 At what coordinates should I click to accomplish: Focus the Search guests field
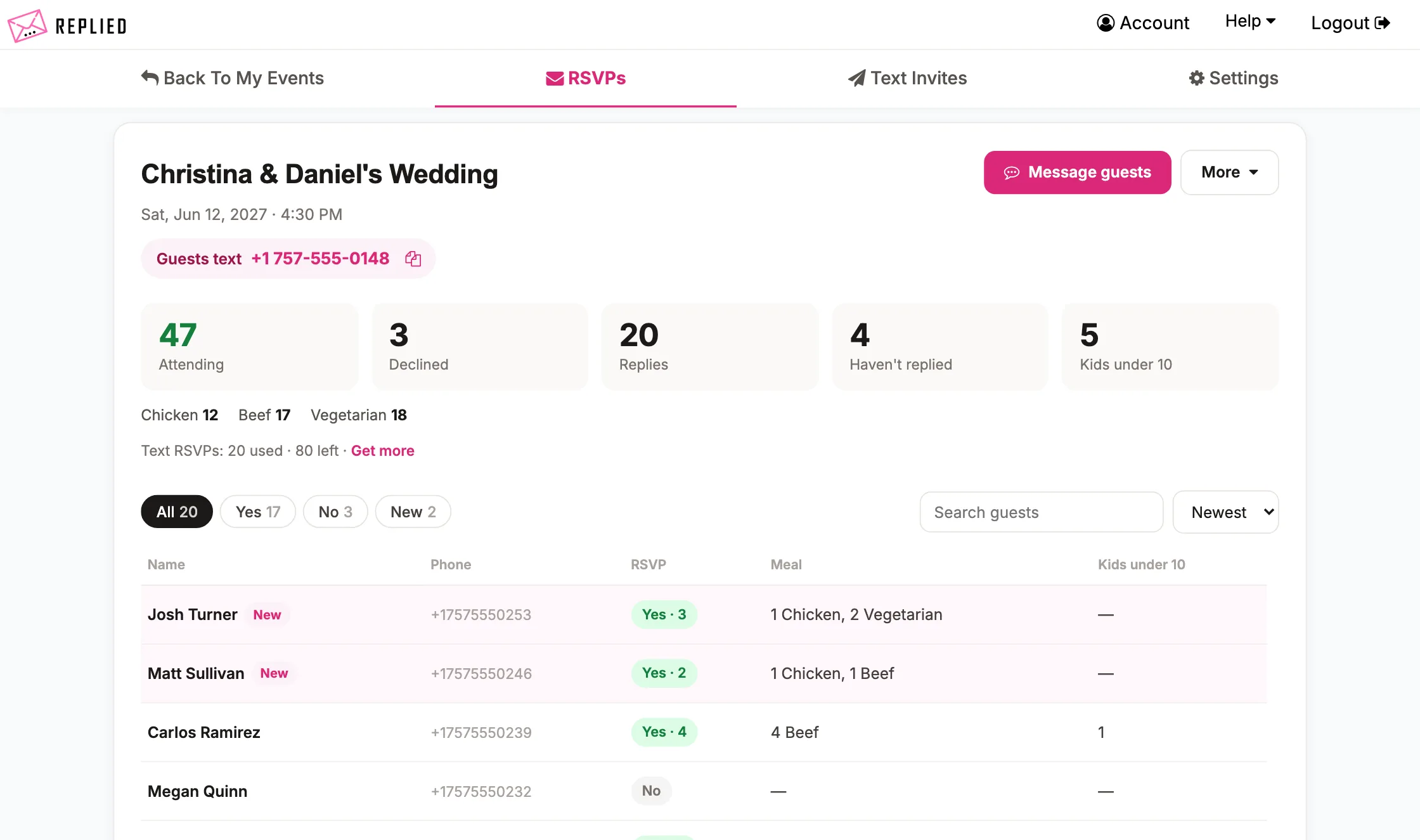pos(1042,512)
